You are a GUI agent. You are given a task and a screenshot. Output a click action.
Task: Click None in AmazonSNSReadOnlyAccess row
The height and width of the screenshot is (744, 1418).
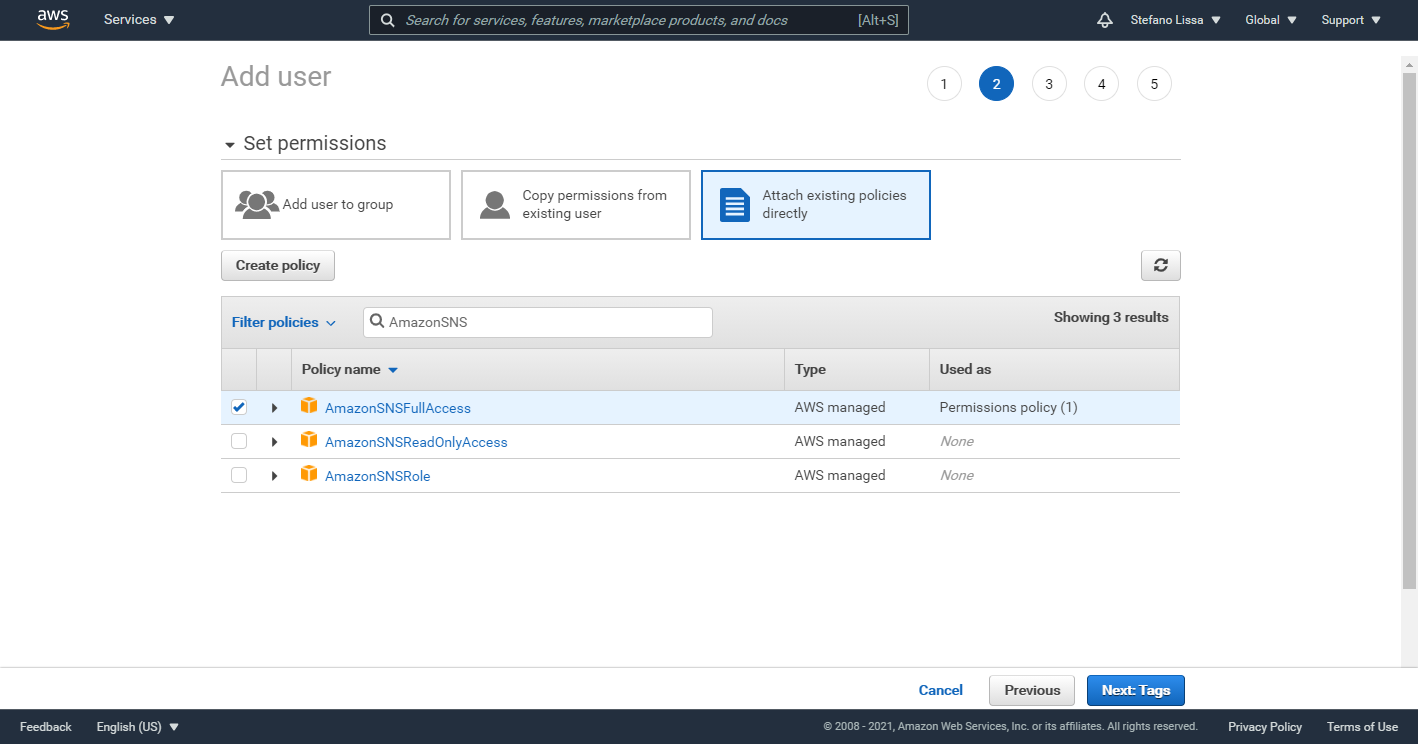coord(957,441)
